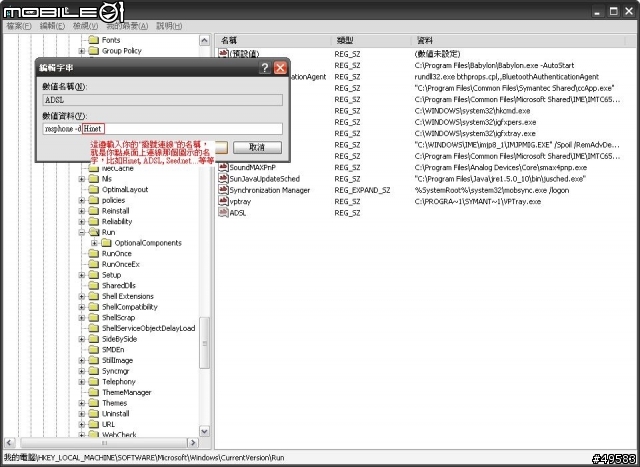Click the open Run folder icon

[94, 232]
